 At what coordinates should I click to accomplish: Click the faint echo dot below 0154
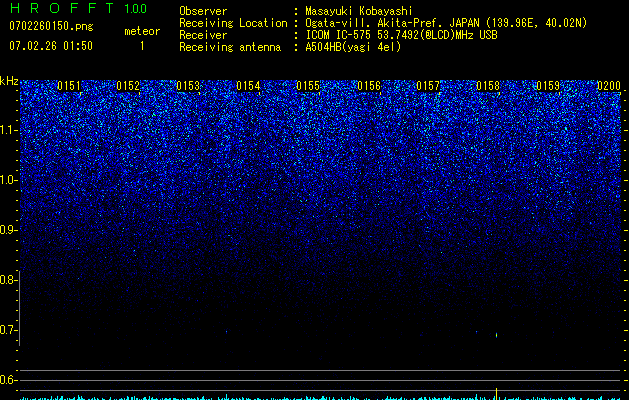click(x=227, y=331)
